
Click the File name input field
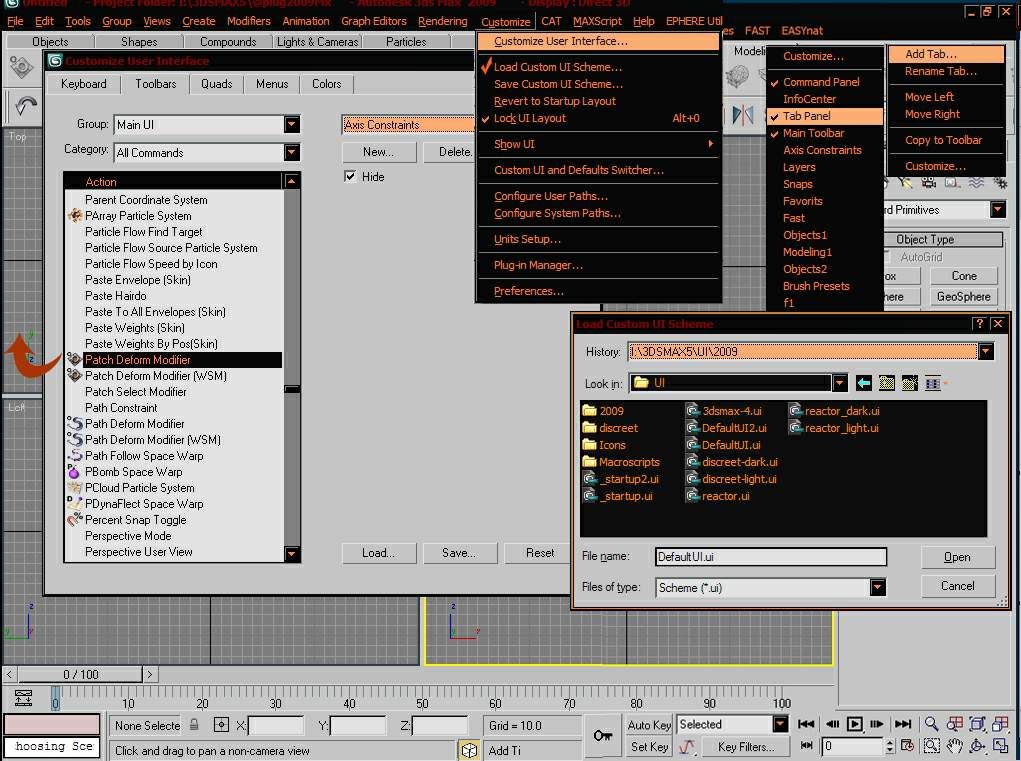[x=770, y=557]
